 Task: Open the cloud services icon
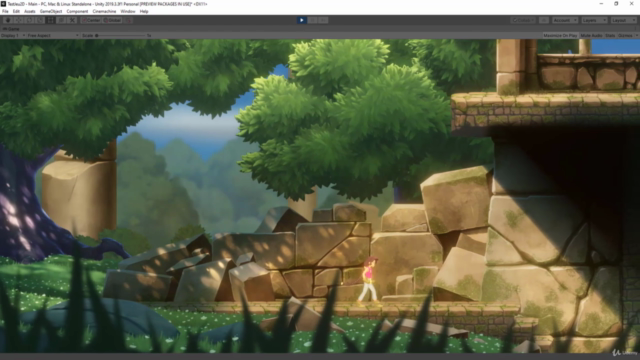pos(544,20)
